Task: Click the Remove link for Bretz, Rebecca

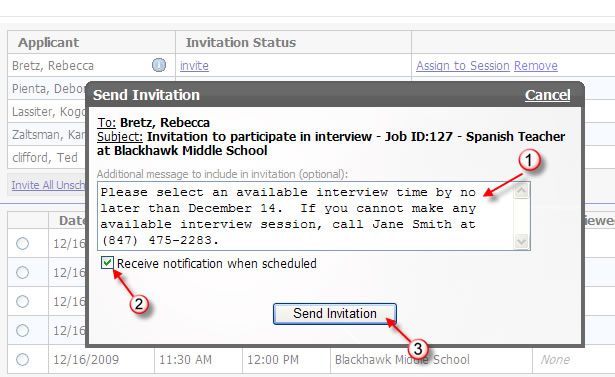Action: 536,66
